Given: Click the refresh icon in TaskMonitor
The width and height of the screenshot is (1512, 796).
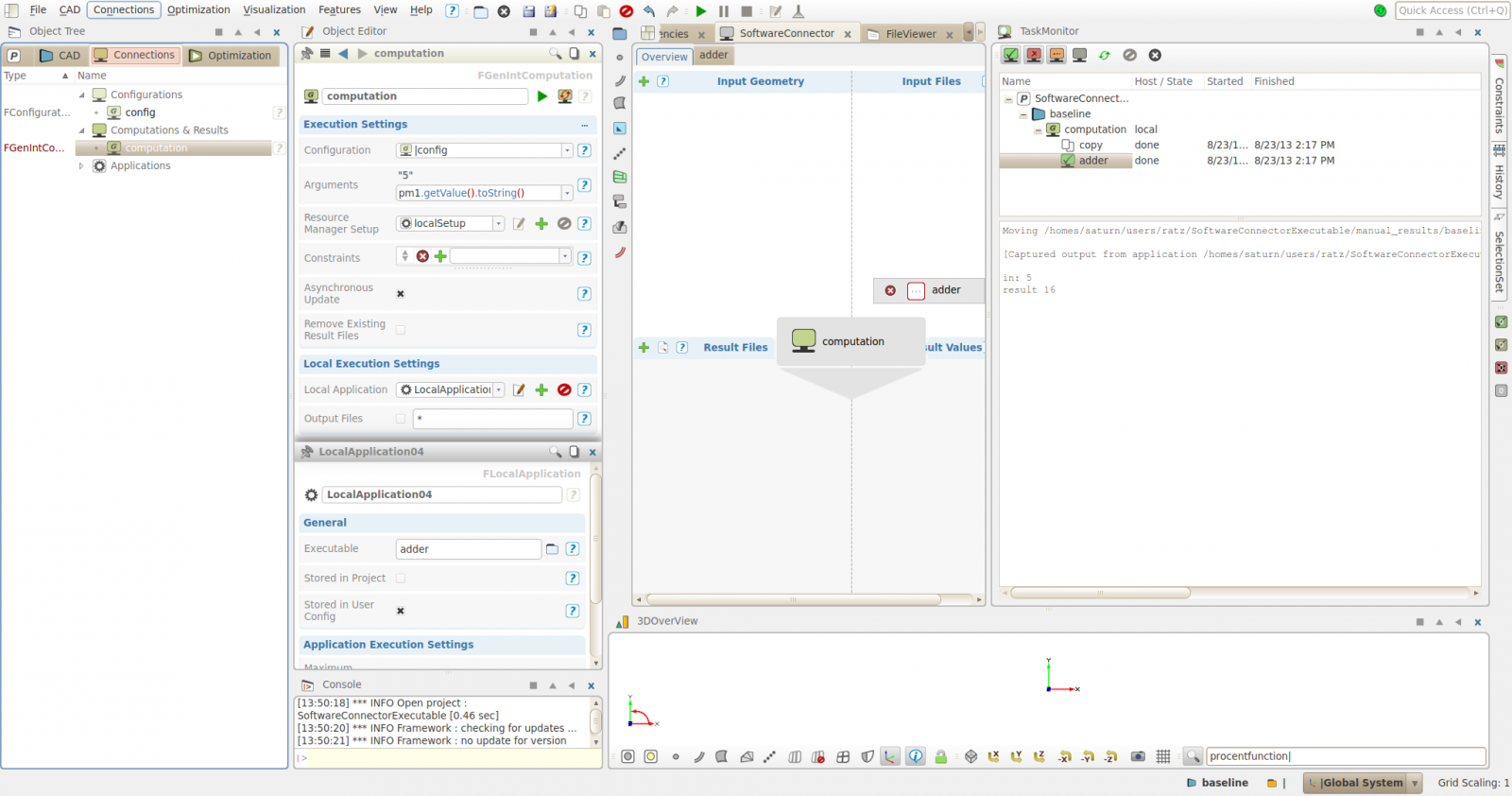Looking at the screenshot, I should click(x=1105, y=56).
